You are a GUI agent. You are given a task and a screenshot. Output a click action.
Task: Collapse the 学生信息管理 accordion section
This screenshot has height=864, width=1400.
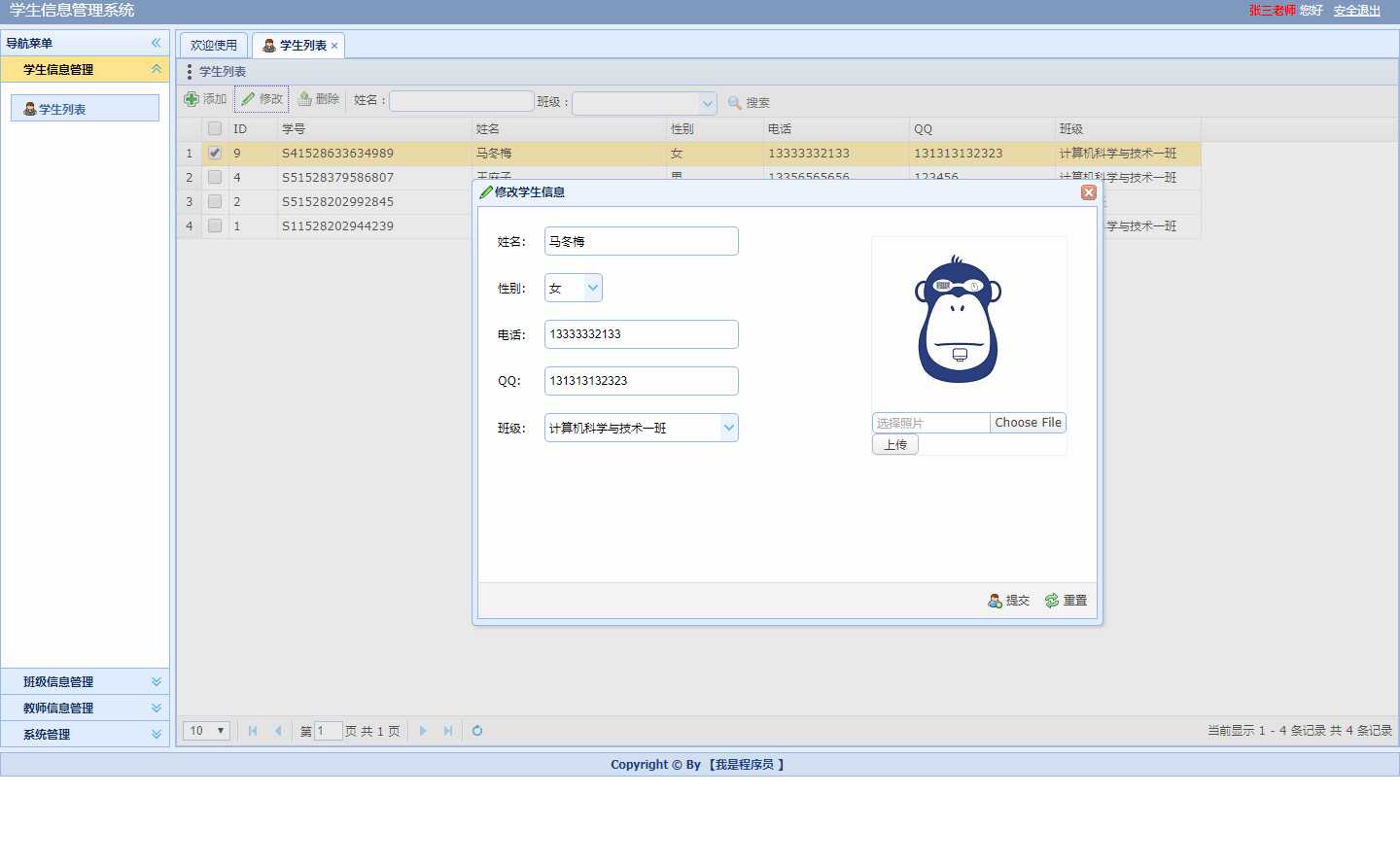point(156,69)
